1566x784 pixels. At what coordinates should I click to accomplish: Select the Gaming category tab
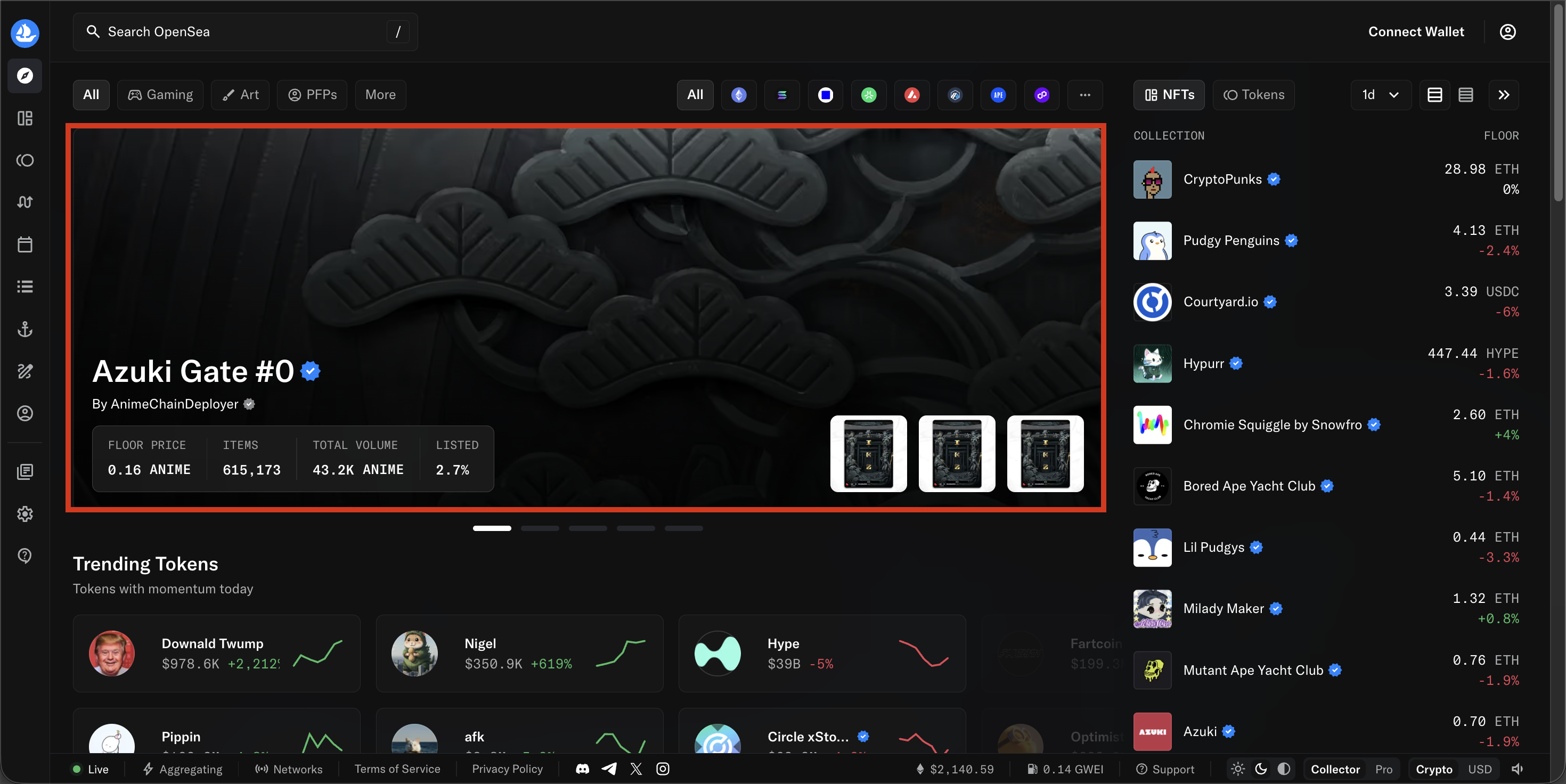[160, 95]
